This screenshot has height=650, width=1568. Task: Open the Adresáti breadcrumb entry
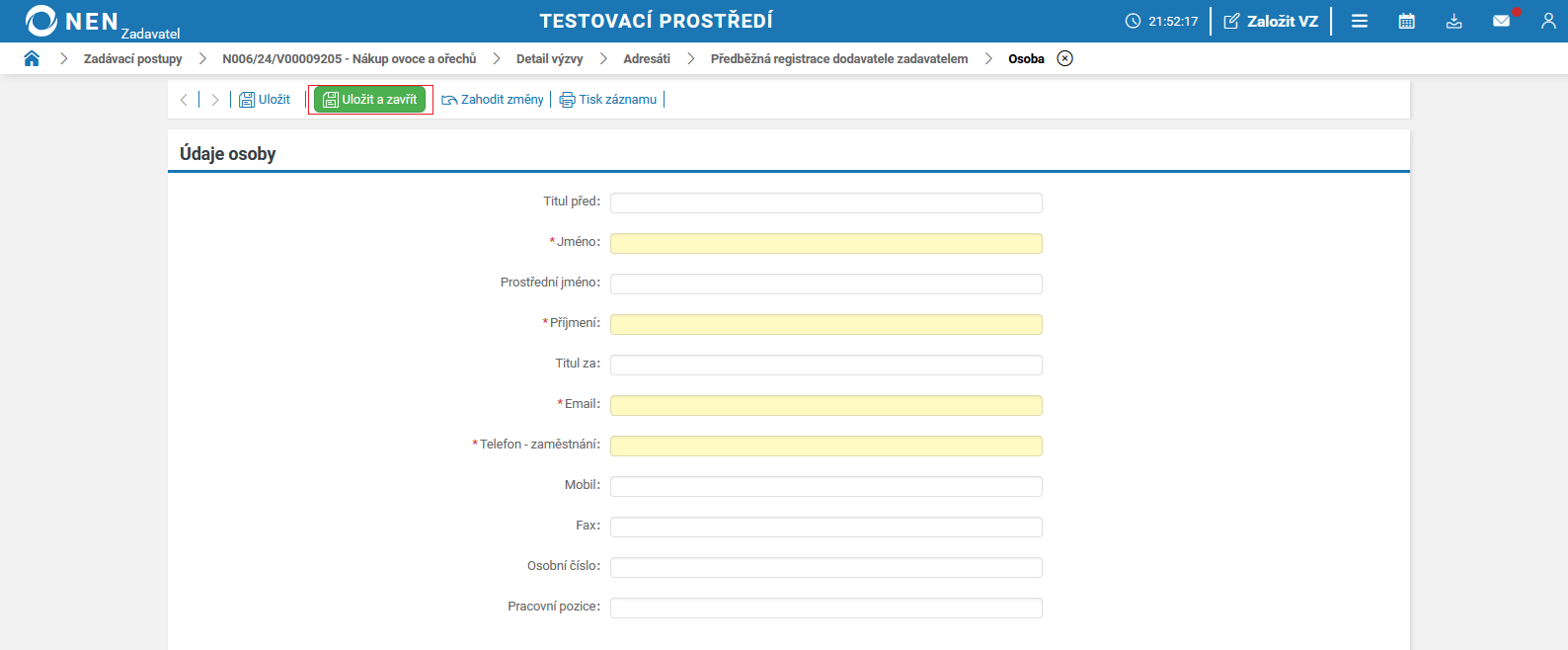[x=645, y=58]
